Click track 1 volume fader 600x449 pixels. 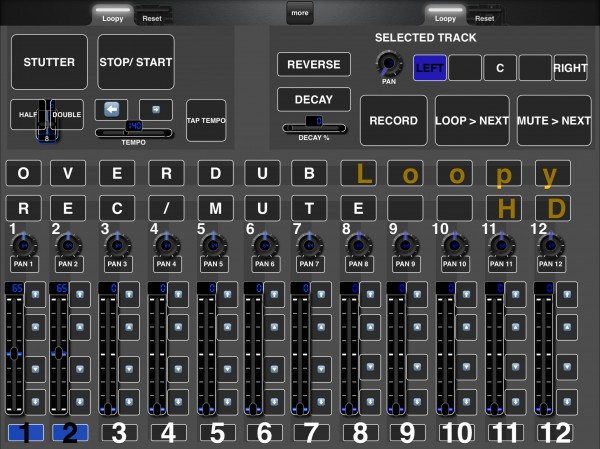(x=15, y=353)
